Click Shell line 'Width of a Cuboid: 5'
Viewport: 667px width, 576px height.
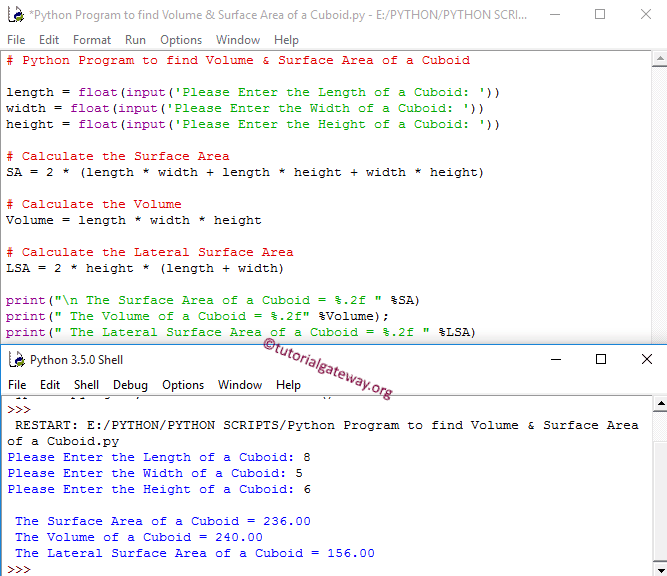[155, 473]
